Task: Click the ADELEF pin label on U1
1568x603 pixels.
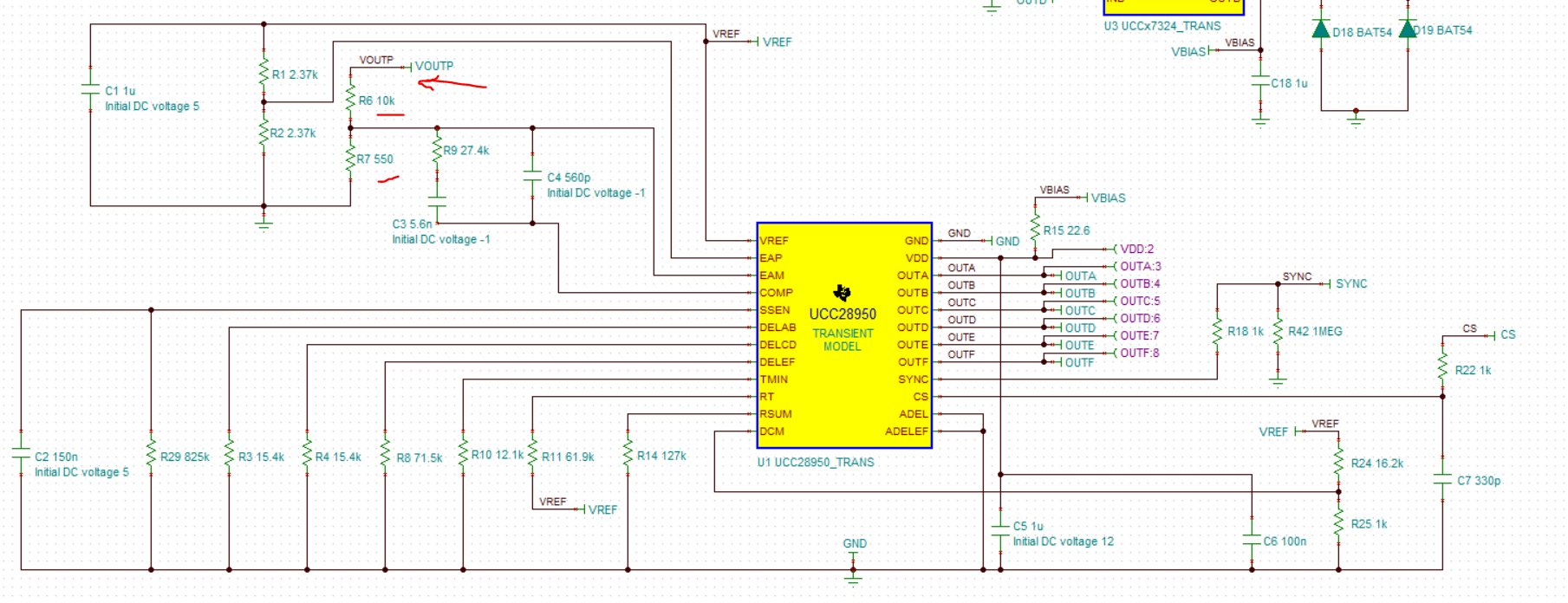Action: [x=906, y=431]
